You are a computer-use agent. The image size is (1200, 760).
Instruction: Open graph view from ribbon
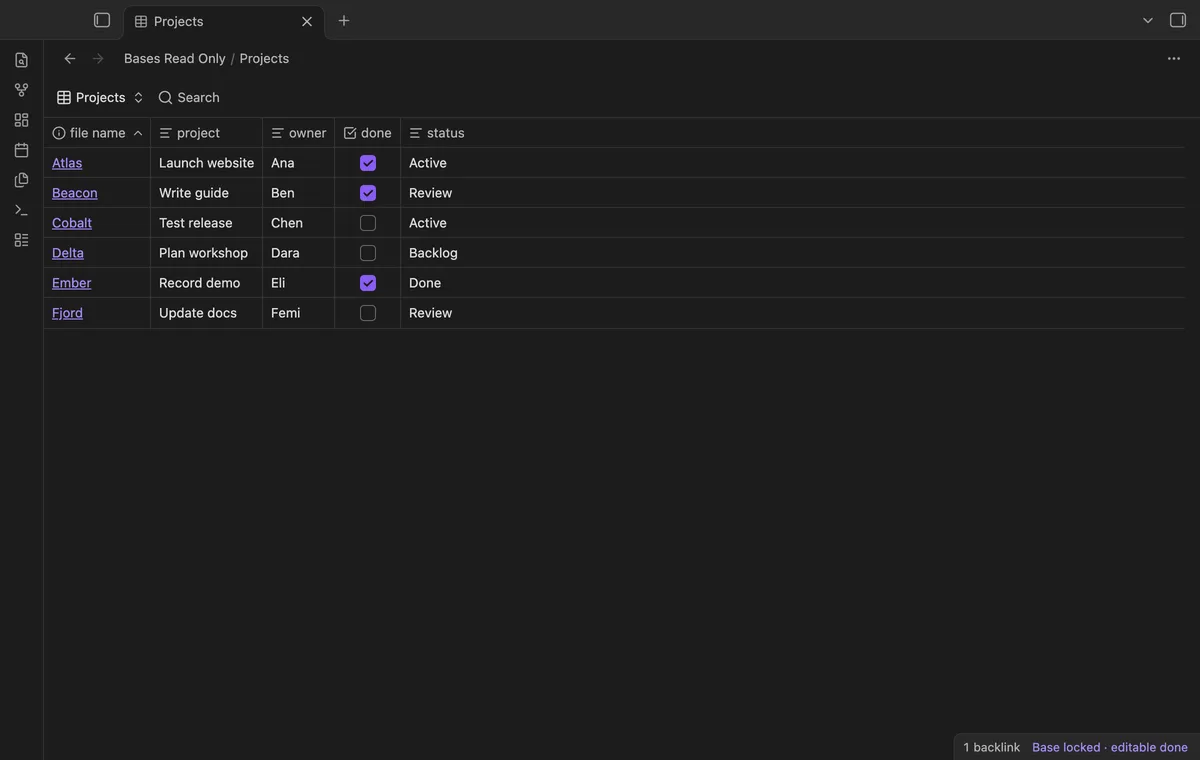[x=21, y=90]
